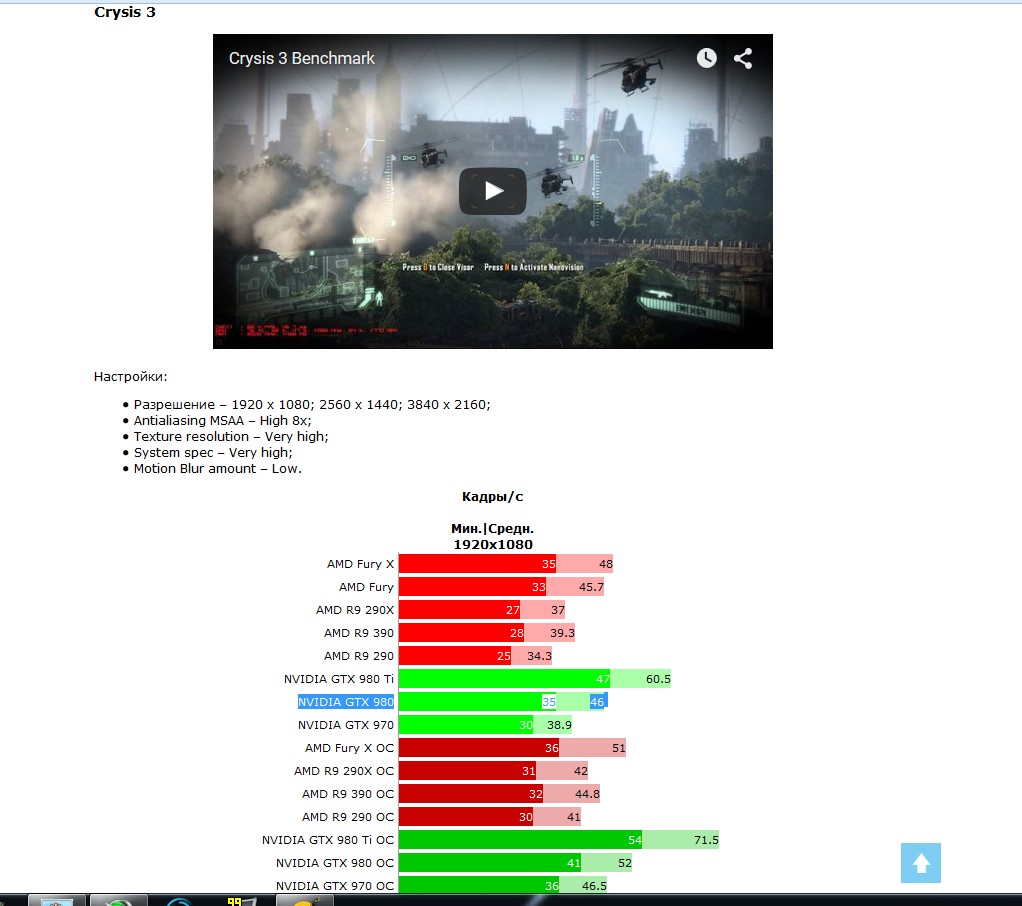Click the AMD Fury X red bar
This screenshot has width=1022, height=906.
tap(477, 564)
